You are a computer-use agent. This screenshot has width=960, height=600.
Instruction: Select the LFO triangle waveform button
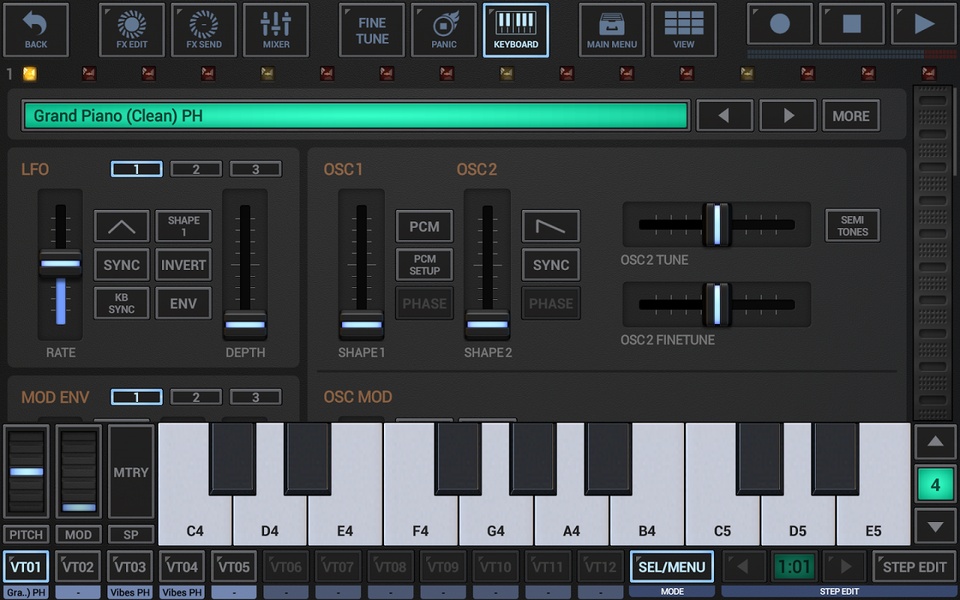coord(121,227)
